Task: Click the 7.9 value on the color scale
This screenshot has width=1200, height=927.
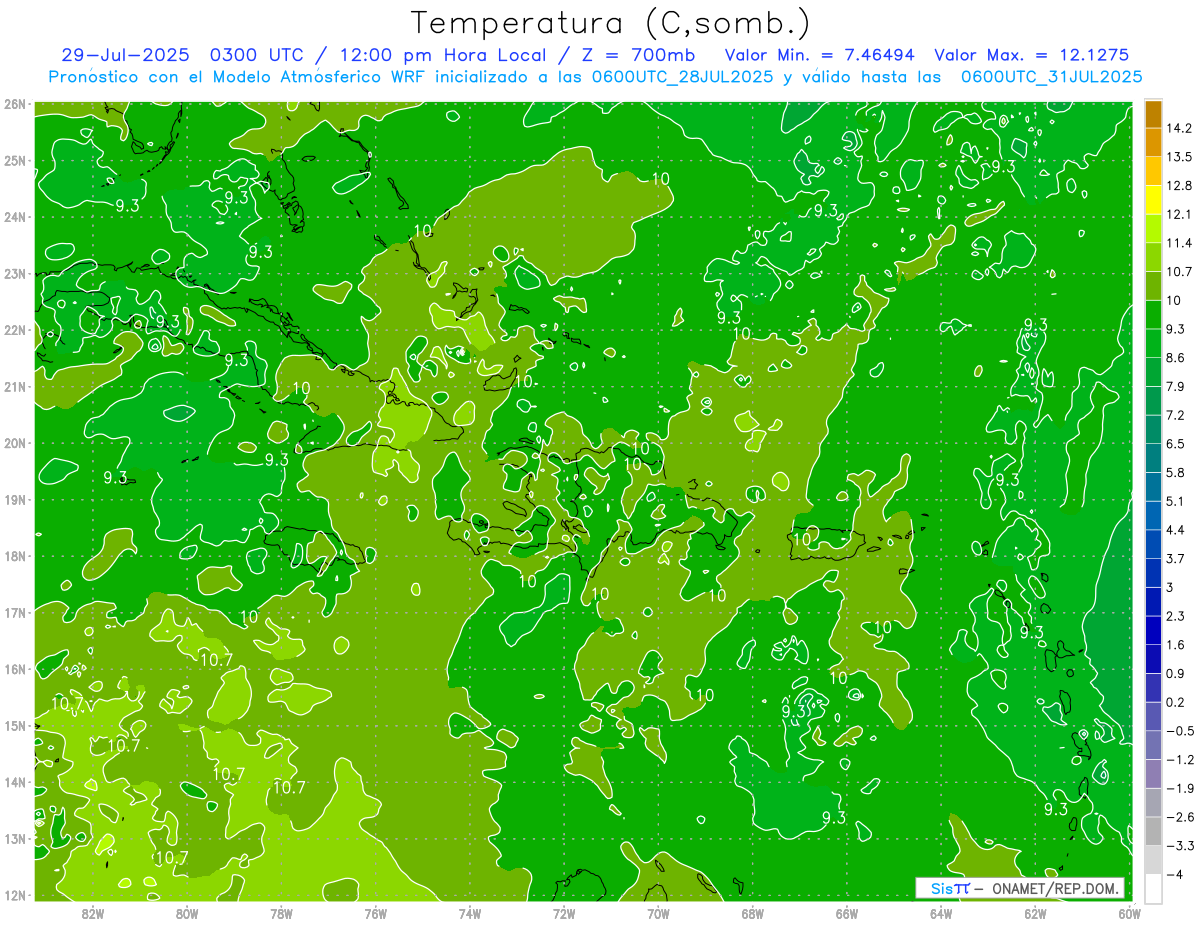Action: (x=1176, y=386)
